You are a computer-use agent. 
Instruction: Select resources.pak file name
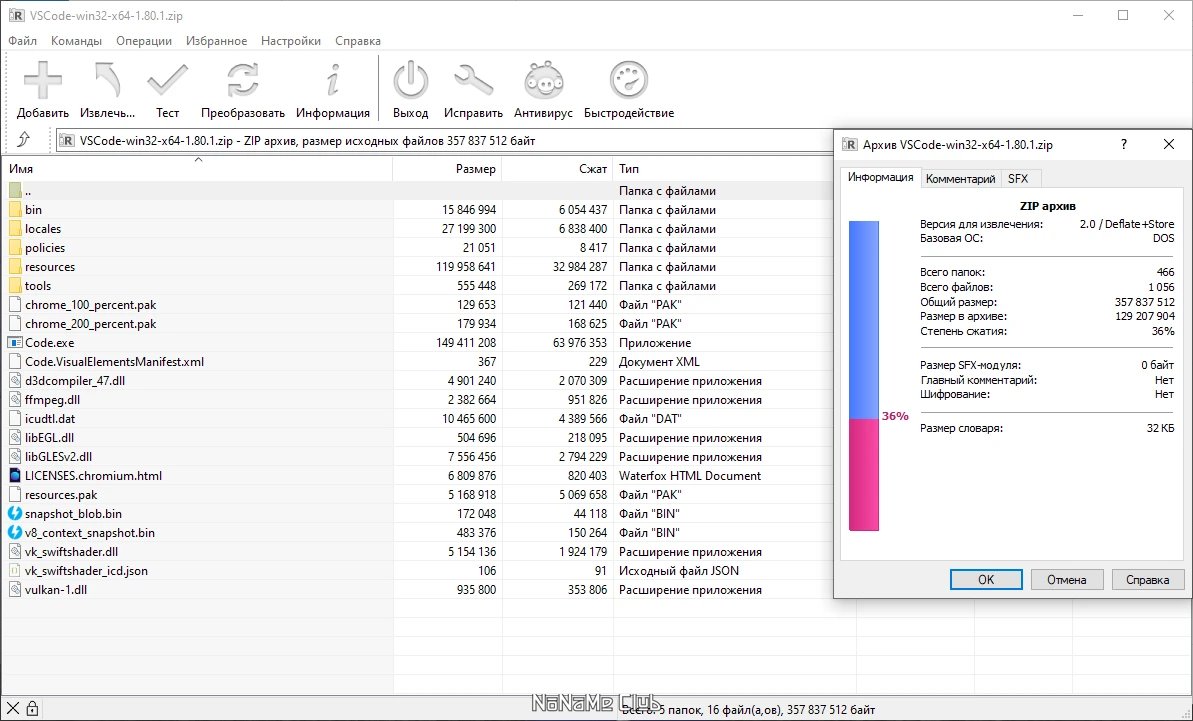(x=61, y=494)
